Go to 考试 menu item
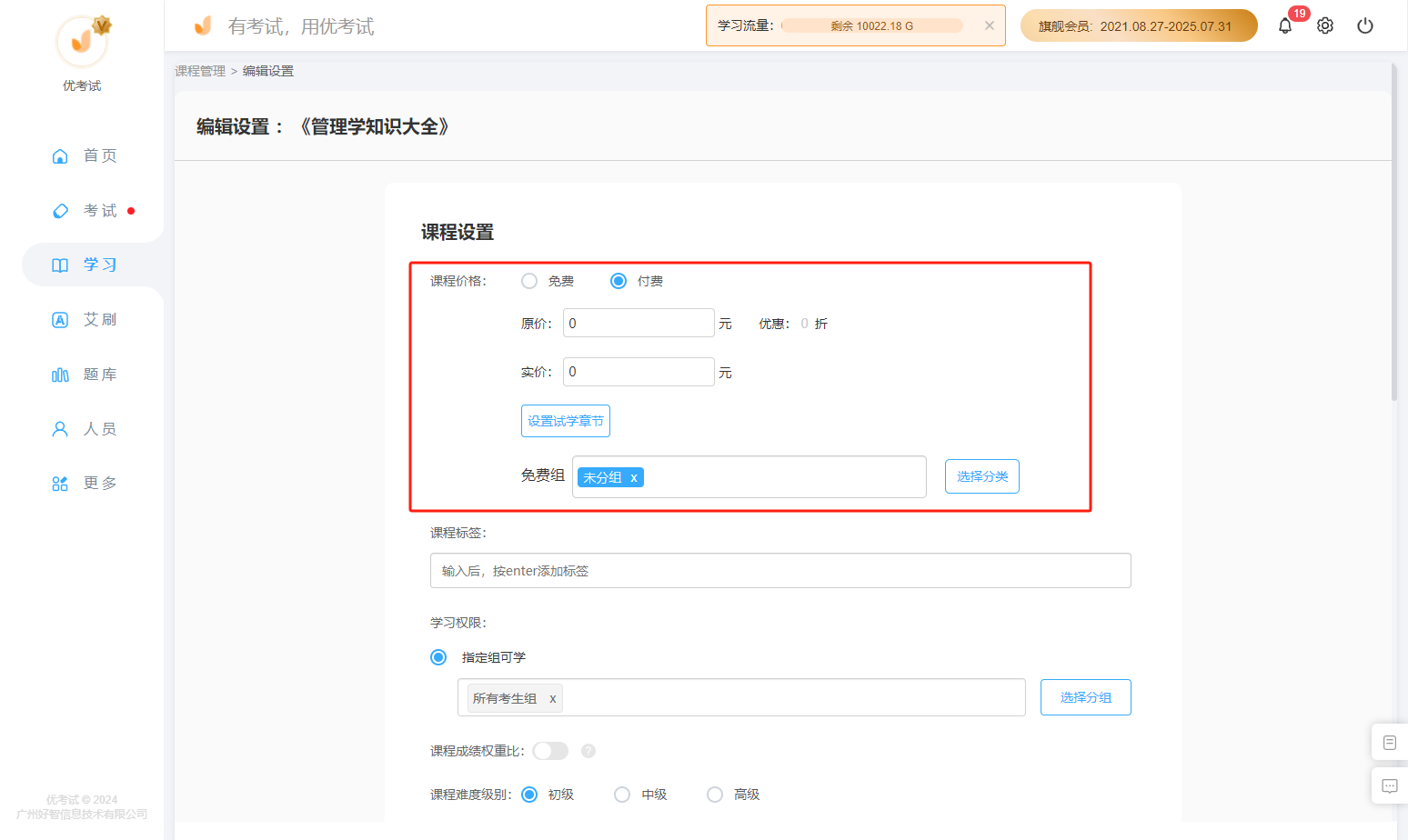The width and height of the screenshot is (1408, 840). point(100,211)
